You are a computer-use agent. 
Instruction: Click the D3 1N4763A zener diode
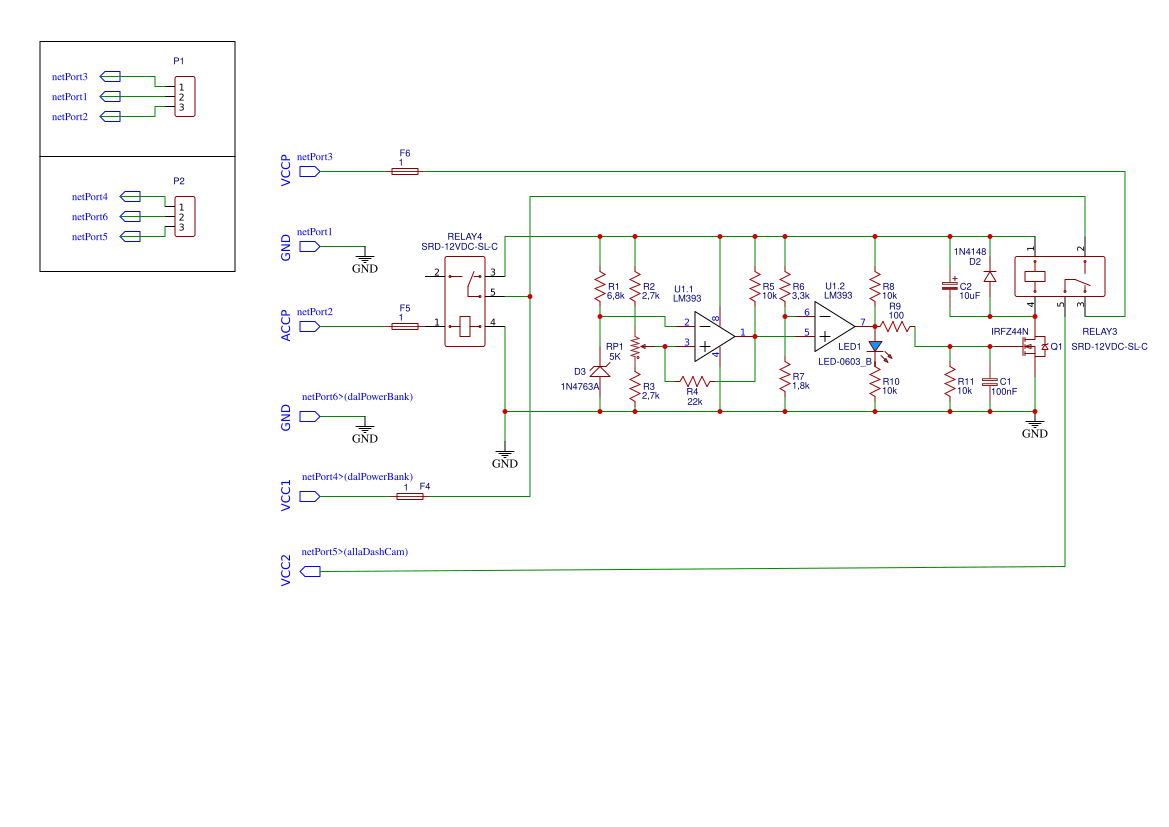coord(598,370)
